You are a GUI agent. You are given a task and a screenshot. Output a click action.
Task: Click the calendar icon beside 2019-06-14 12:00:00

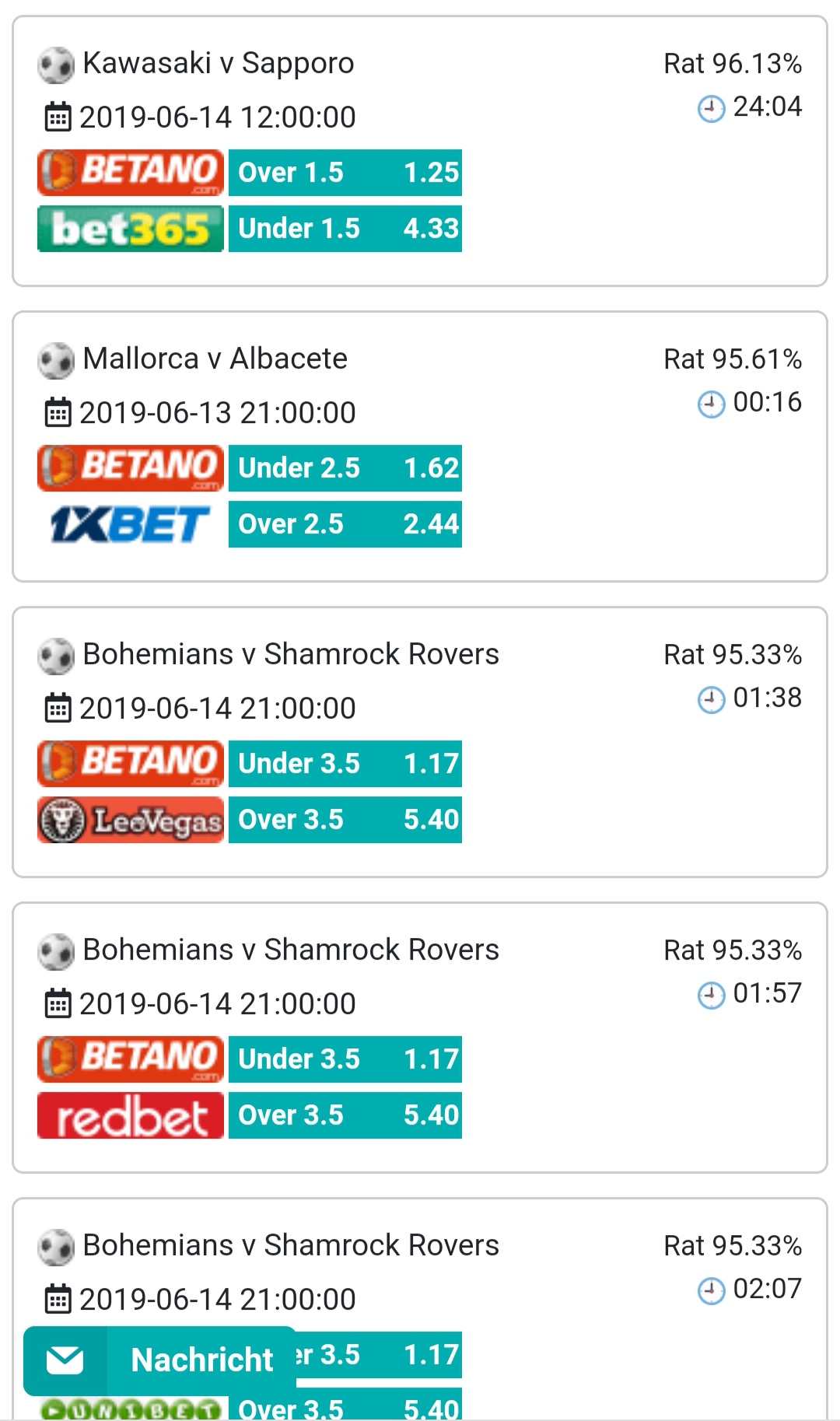(58, 117)
